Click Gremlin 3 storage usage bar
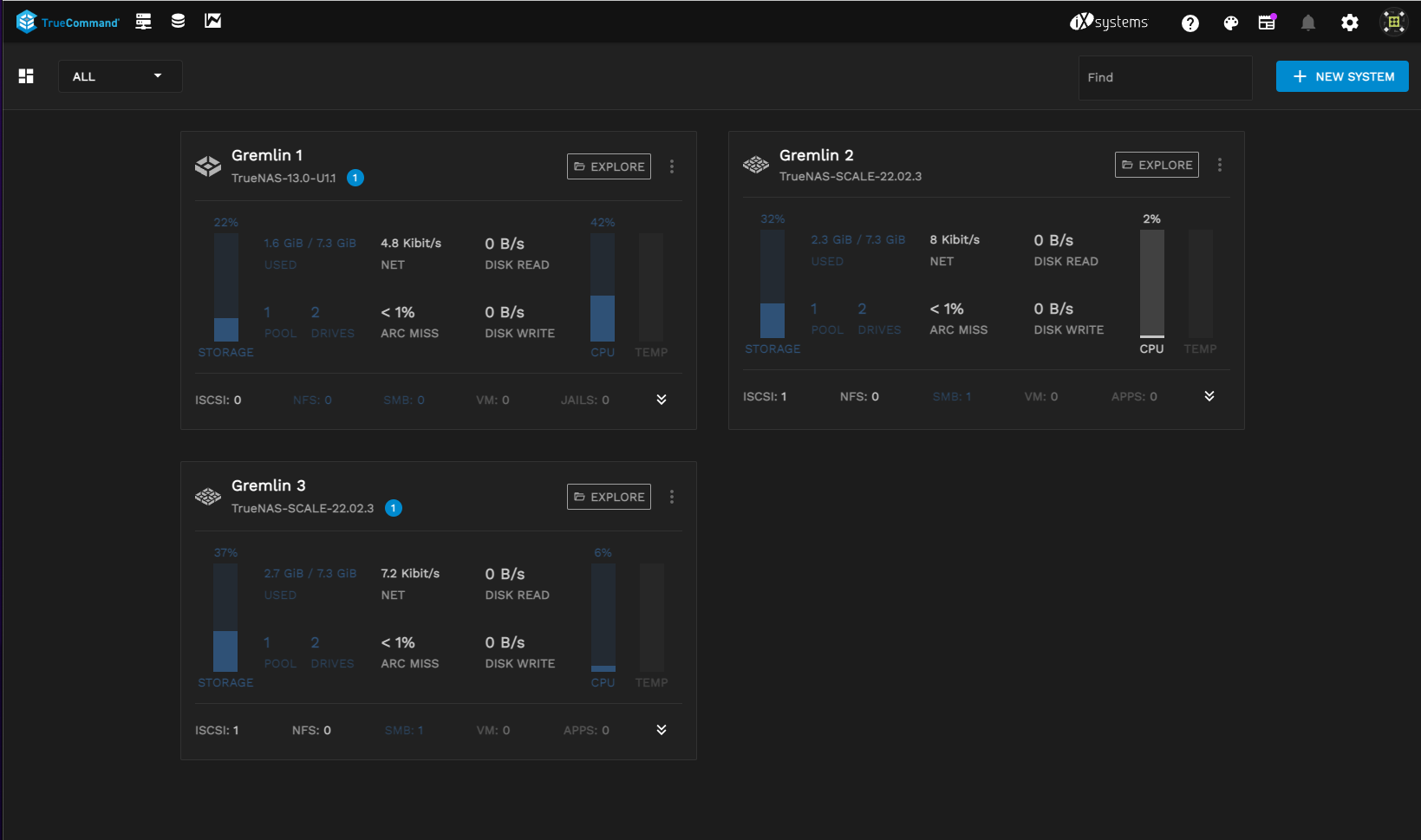 (225, 617)
